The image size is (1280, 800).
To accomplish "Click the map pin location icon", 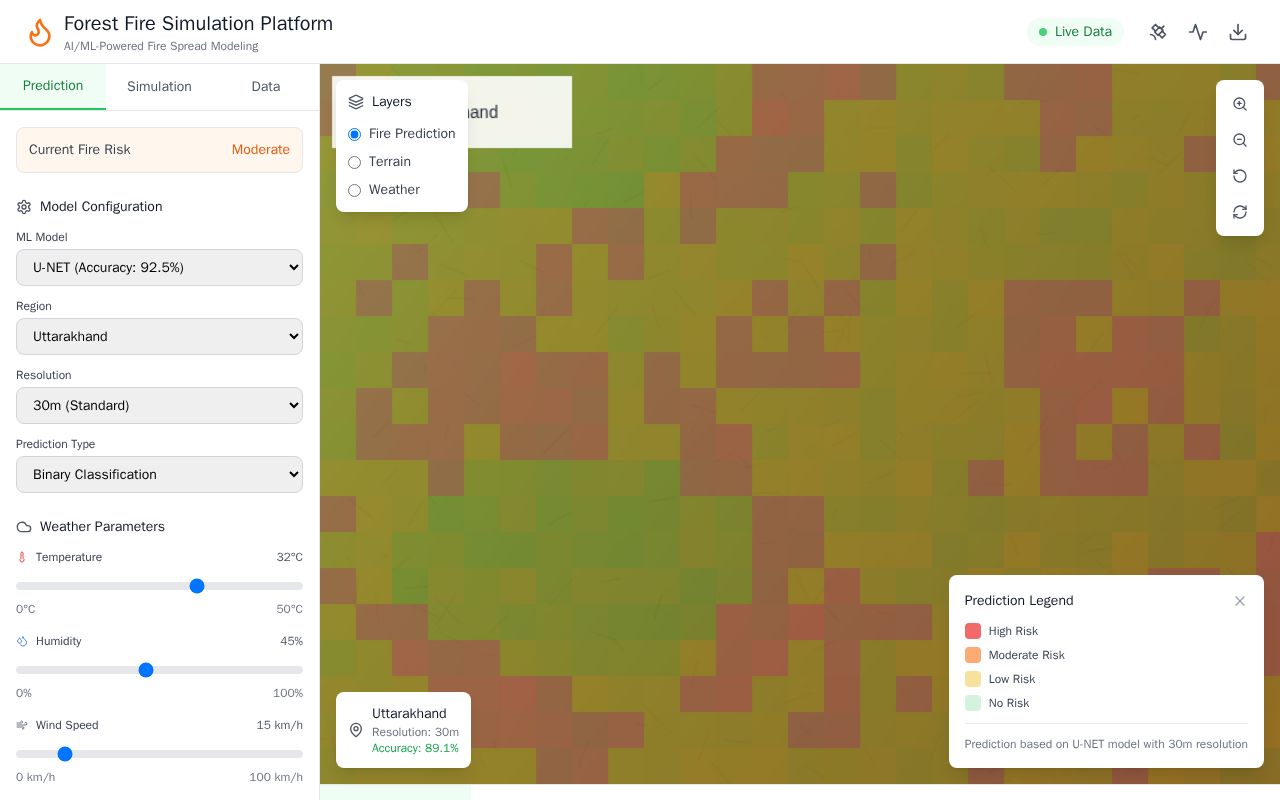I will point(356,730).
